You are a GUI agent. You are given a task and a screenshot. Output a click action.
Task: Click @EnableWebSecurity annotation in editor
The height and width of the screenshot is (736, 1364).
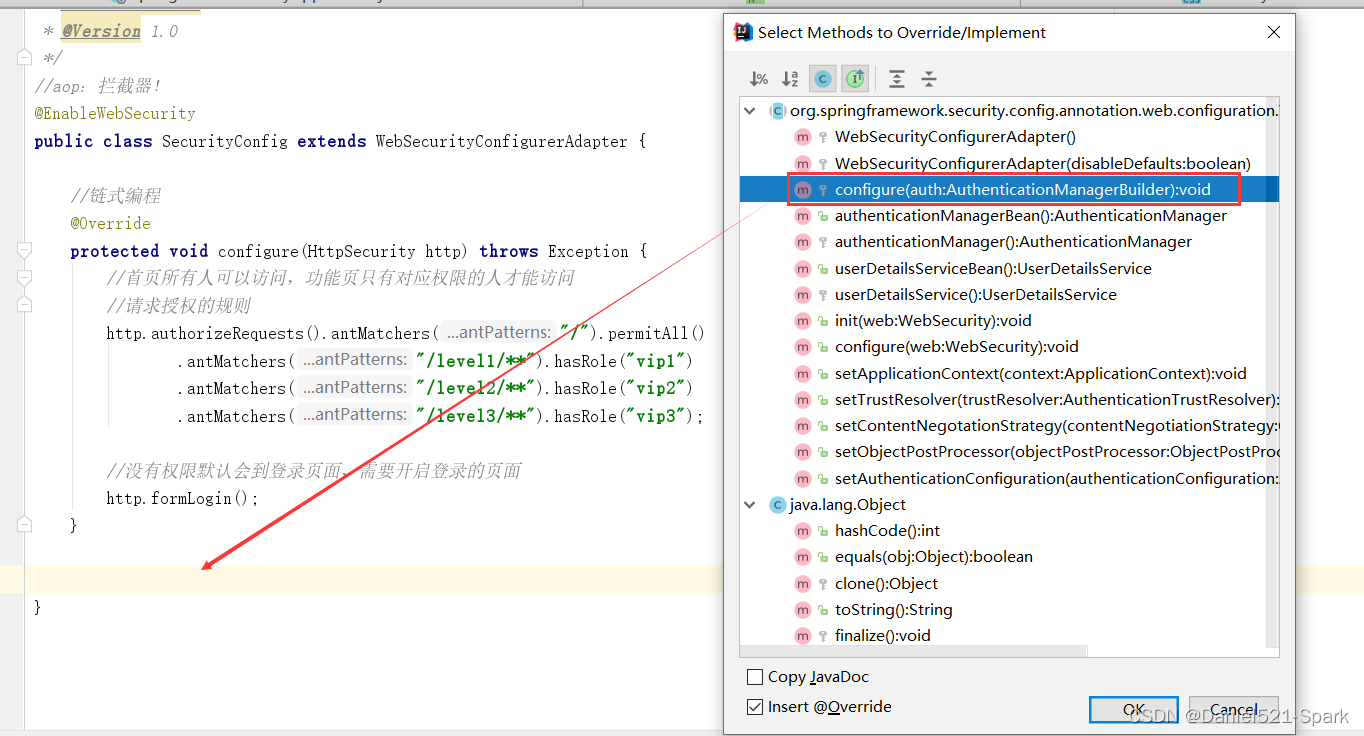click(115, 114)
